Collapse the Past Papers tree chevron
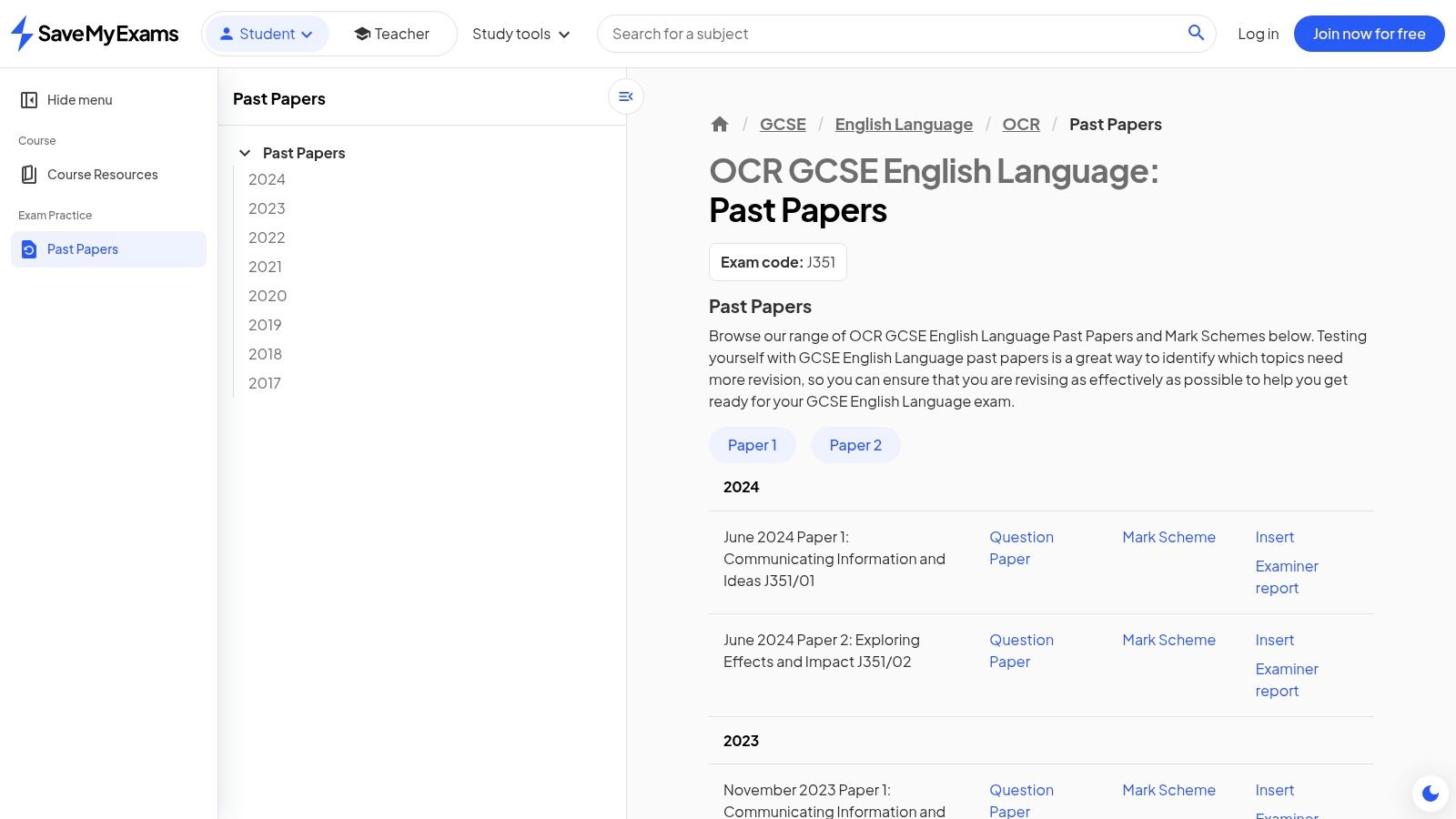Viewport: 1456px width, 819px height. [x=245, y=153]
